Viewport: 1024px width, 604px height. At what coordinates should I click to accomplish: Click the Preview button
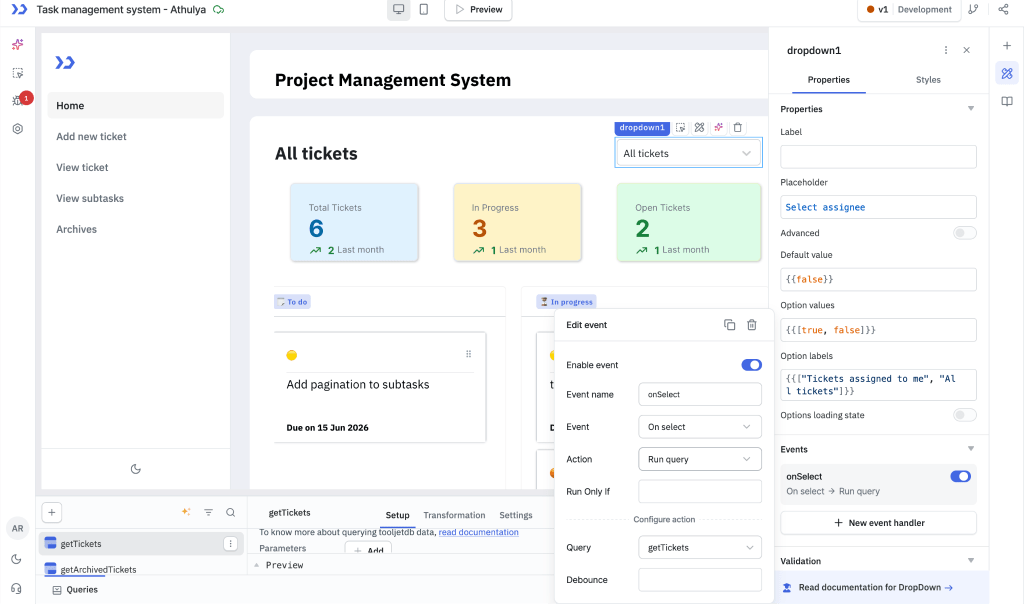pyautogui.click(x=478, y=9)
